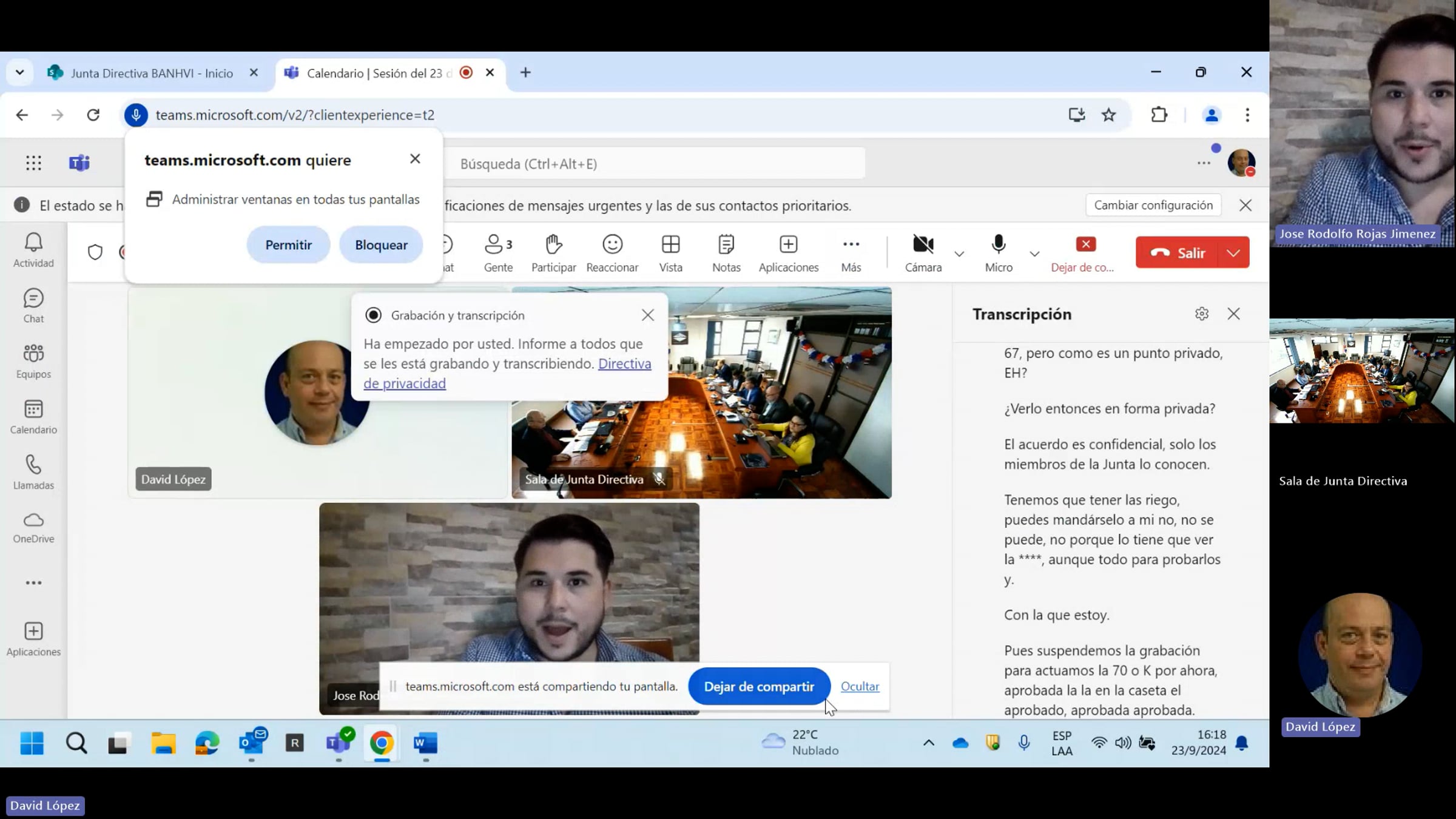Open the Microsoft 365 app launcher grid
1456x819 pixels.
(33, 163)
